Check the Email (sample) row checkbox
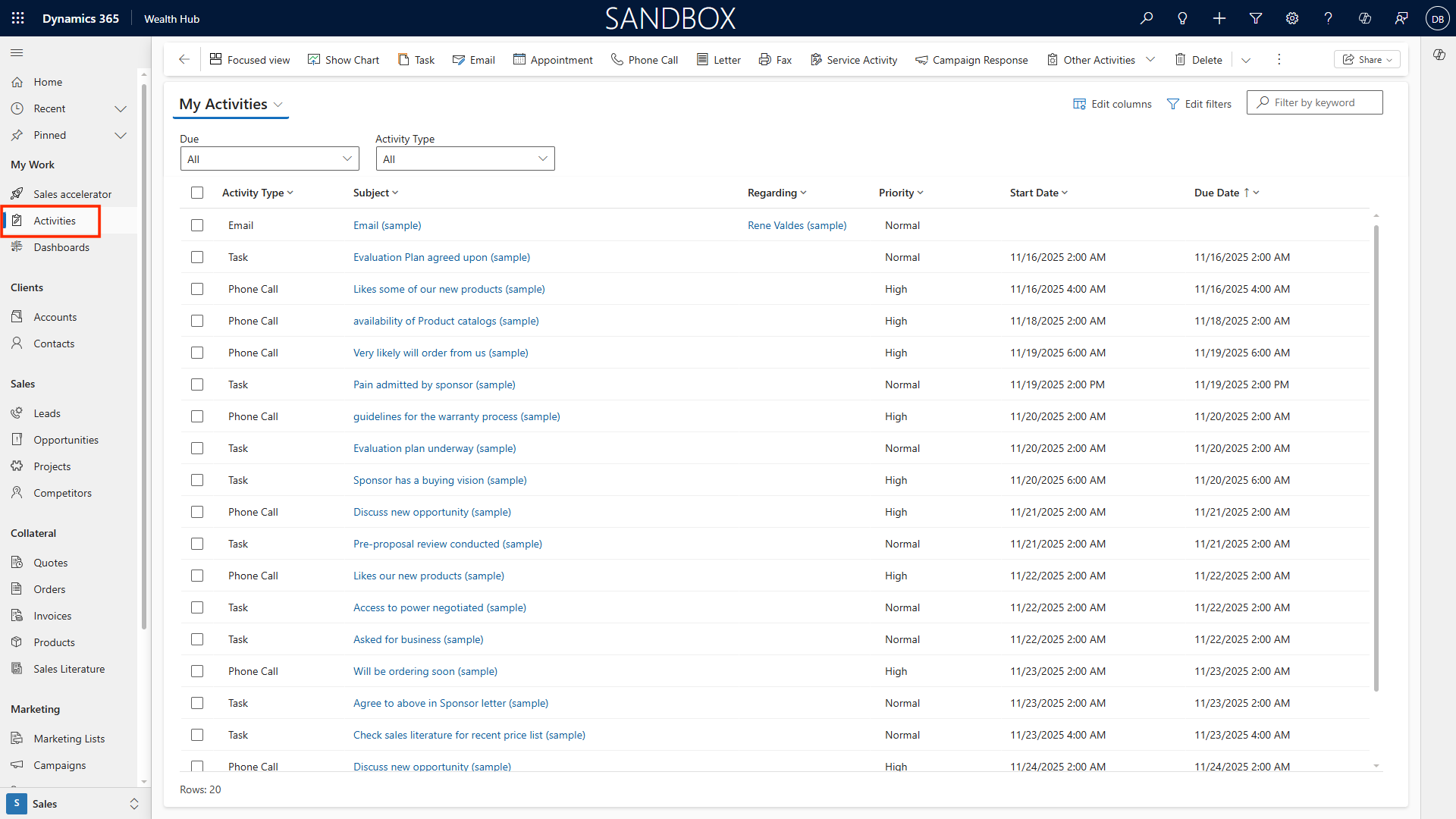1456x819 pixels. coord(197,225)
